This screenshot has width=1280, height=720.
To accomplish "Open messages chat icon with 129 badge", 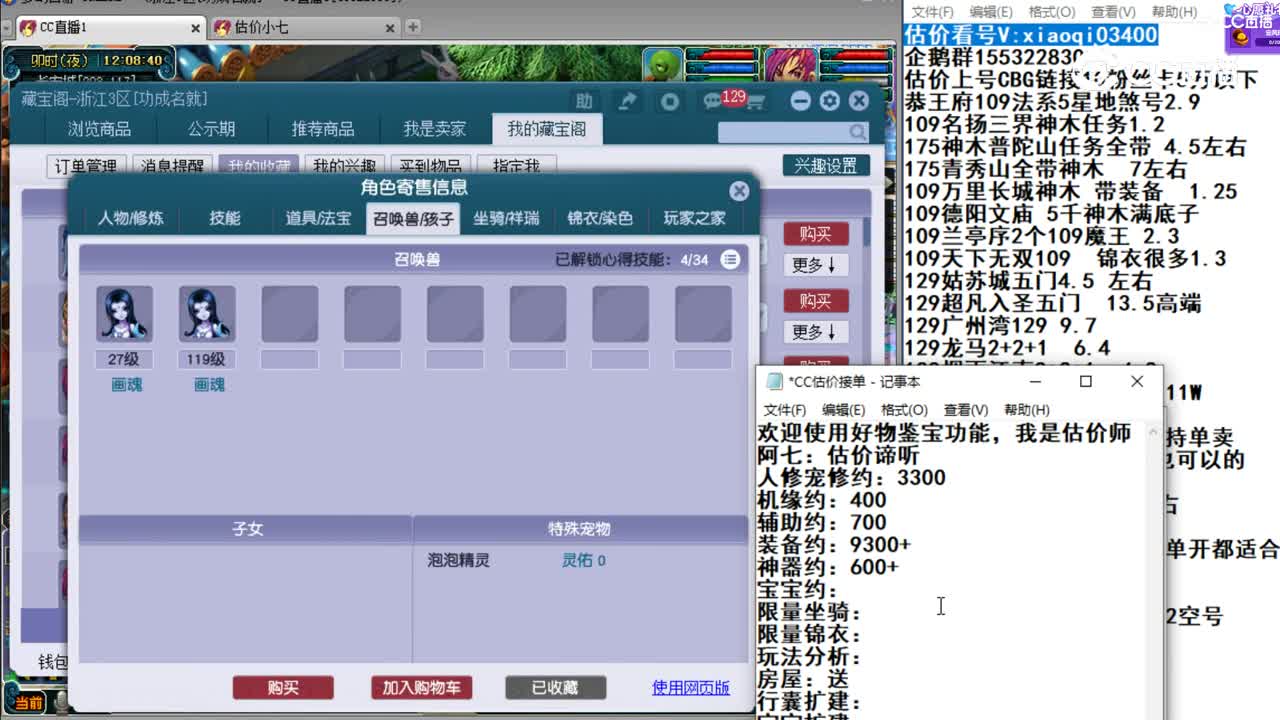I will pos(713,101).
